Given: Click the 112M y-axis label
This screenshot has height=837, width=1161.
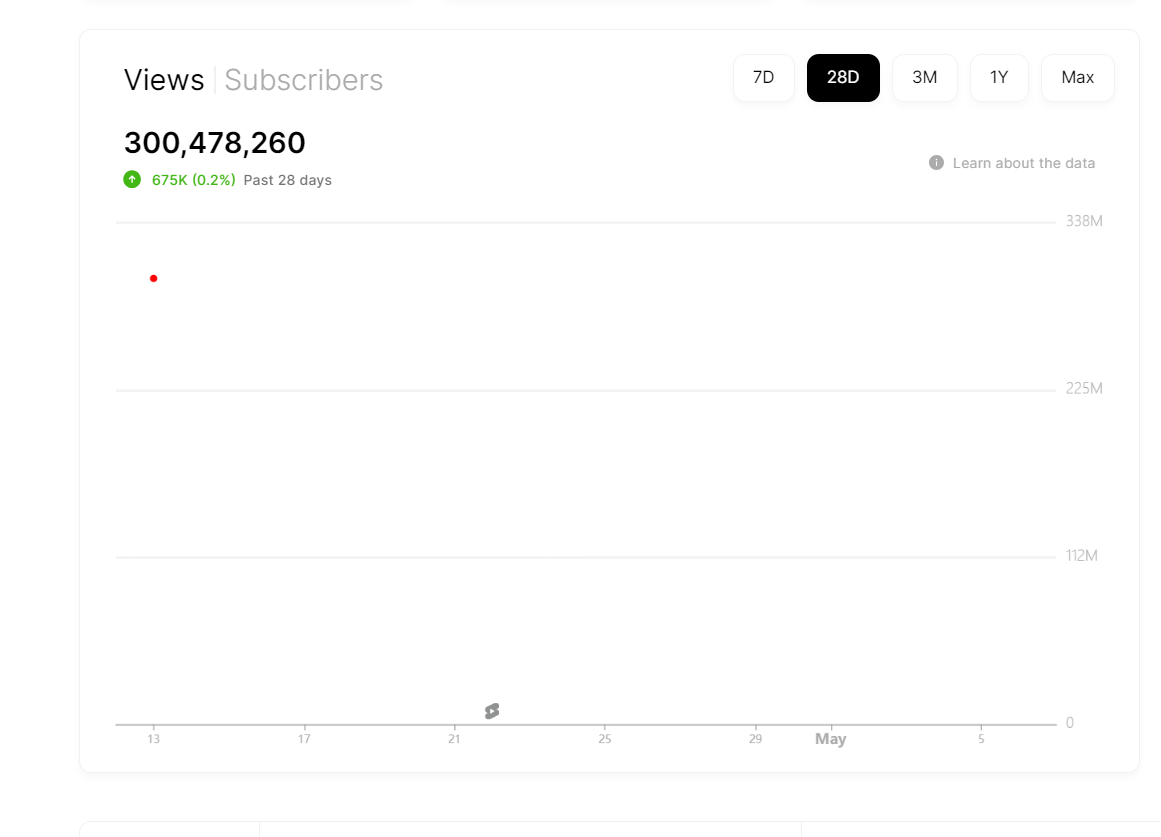Looking at the screenshot, I should [1081, 556].
